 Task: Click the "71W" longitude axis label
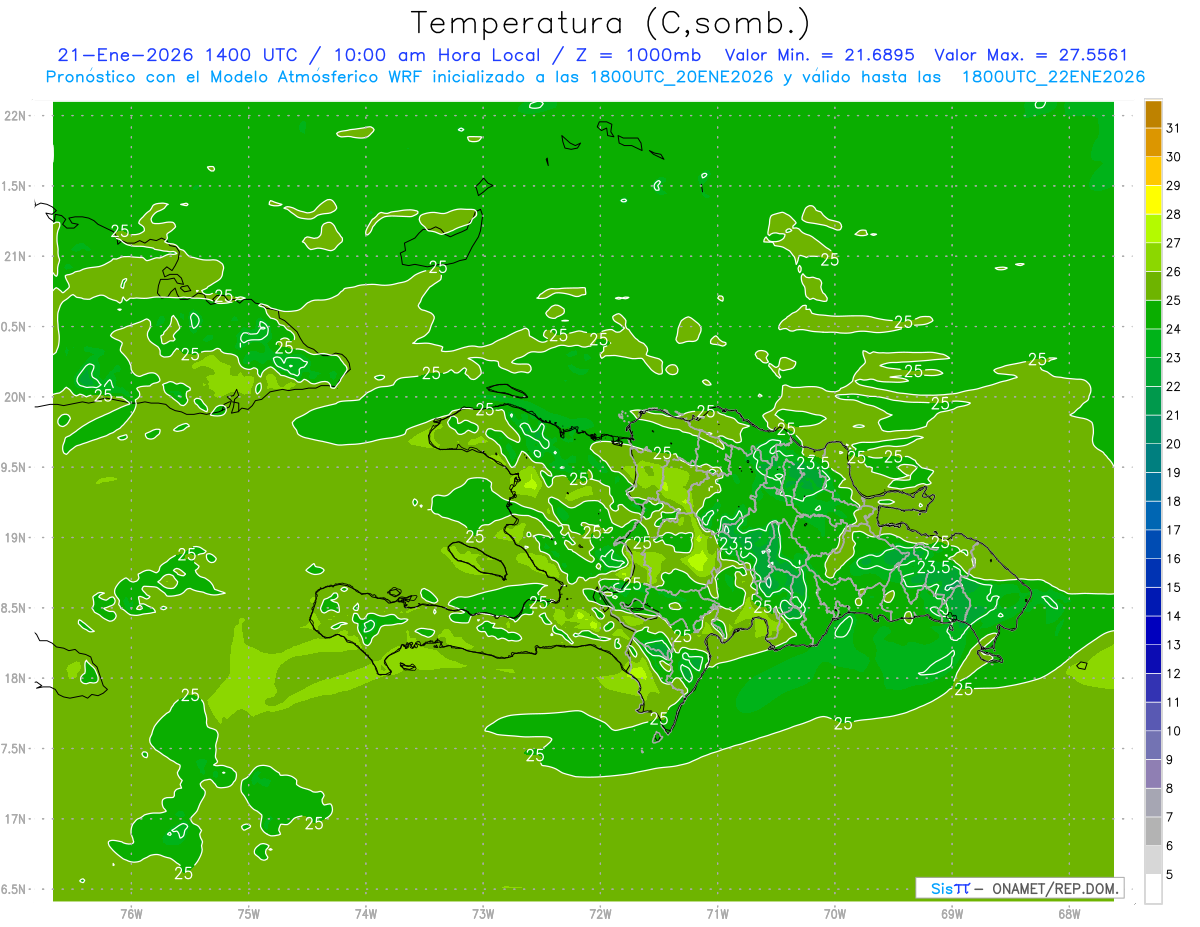click(x=717, y=913)
